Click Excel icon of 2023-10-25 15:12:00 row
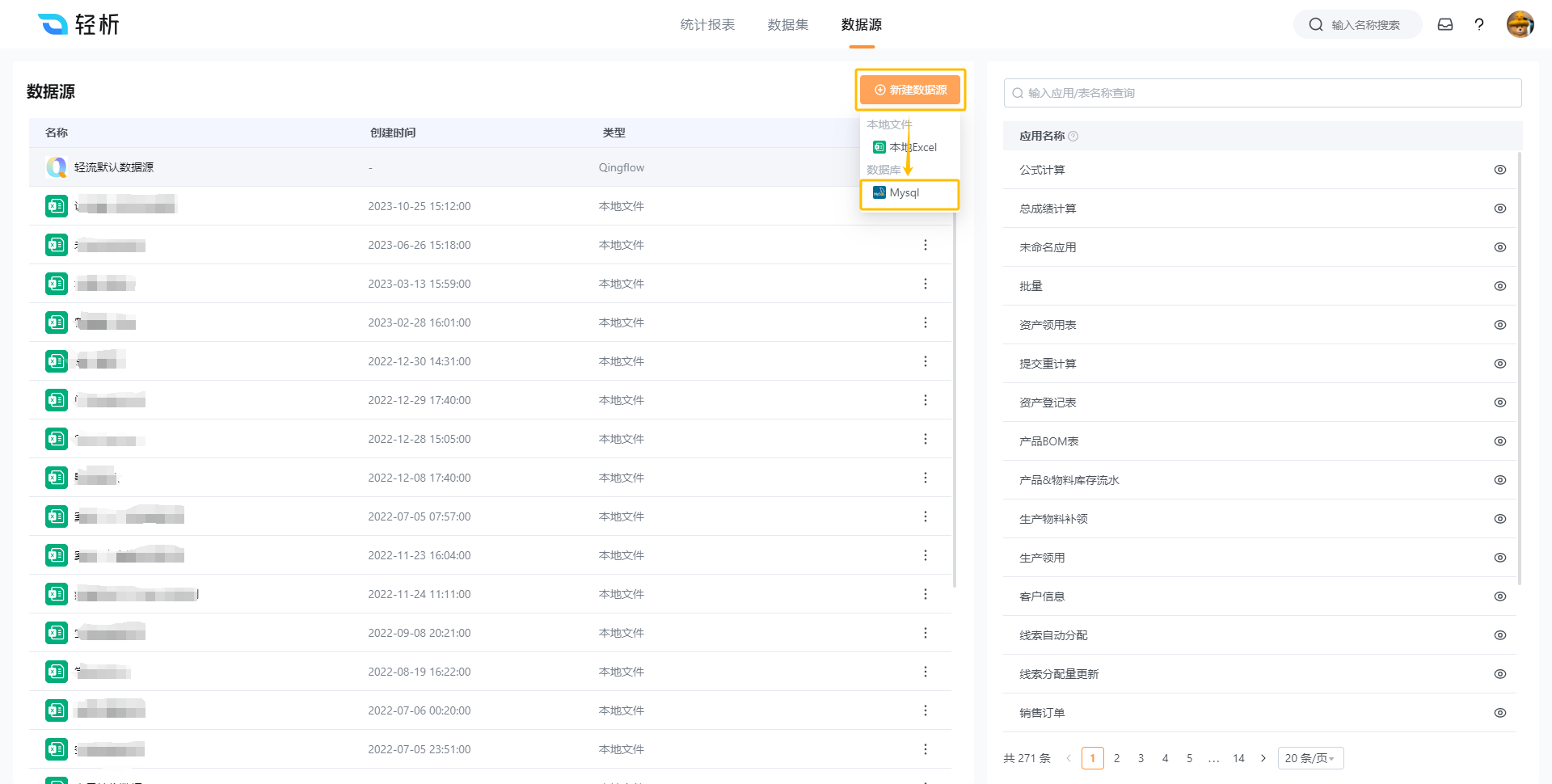Screen dimensions: 1552x784 point(56,206)
